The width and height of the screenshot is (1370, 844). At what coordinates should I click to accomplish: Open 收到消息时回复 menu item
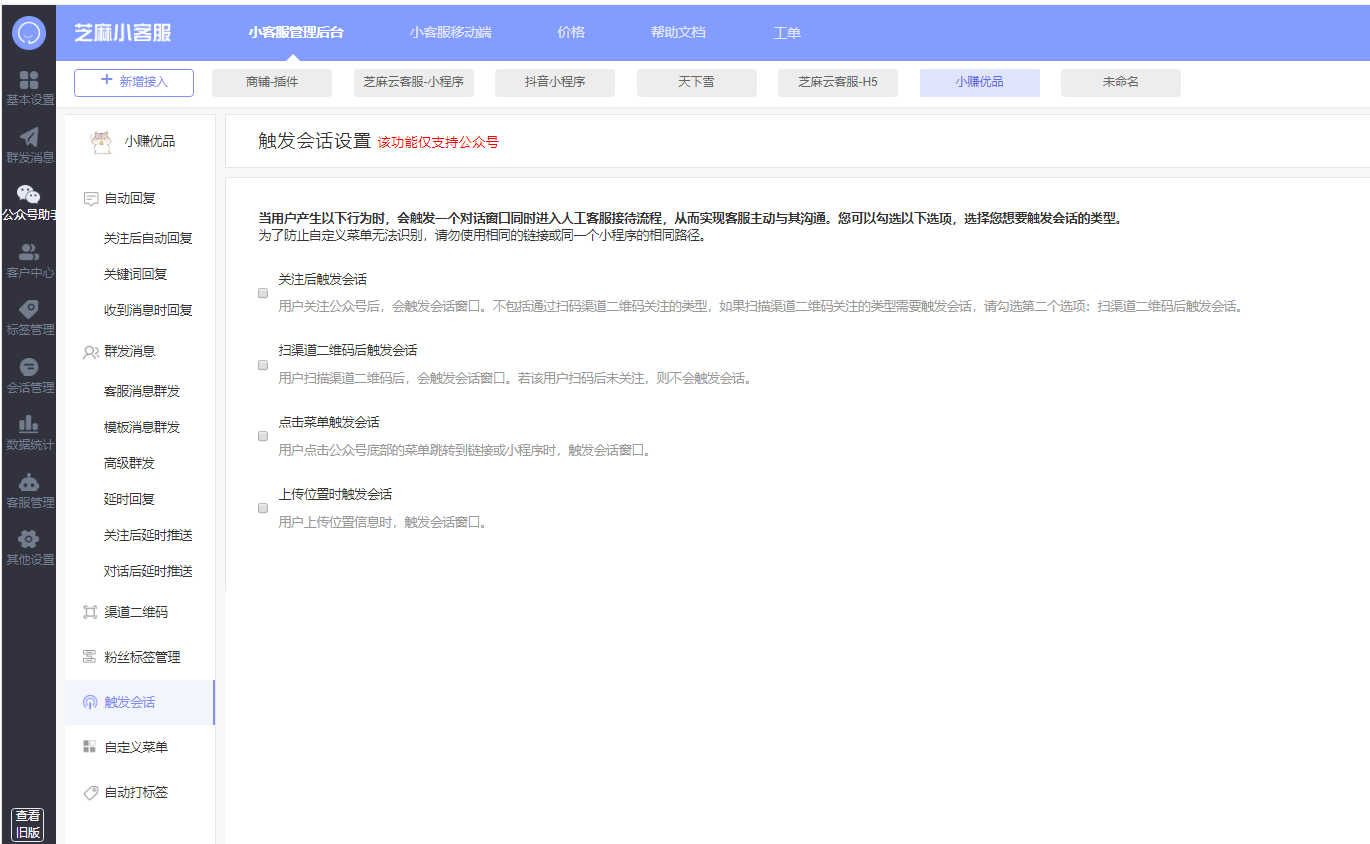tap(148, 310)
